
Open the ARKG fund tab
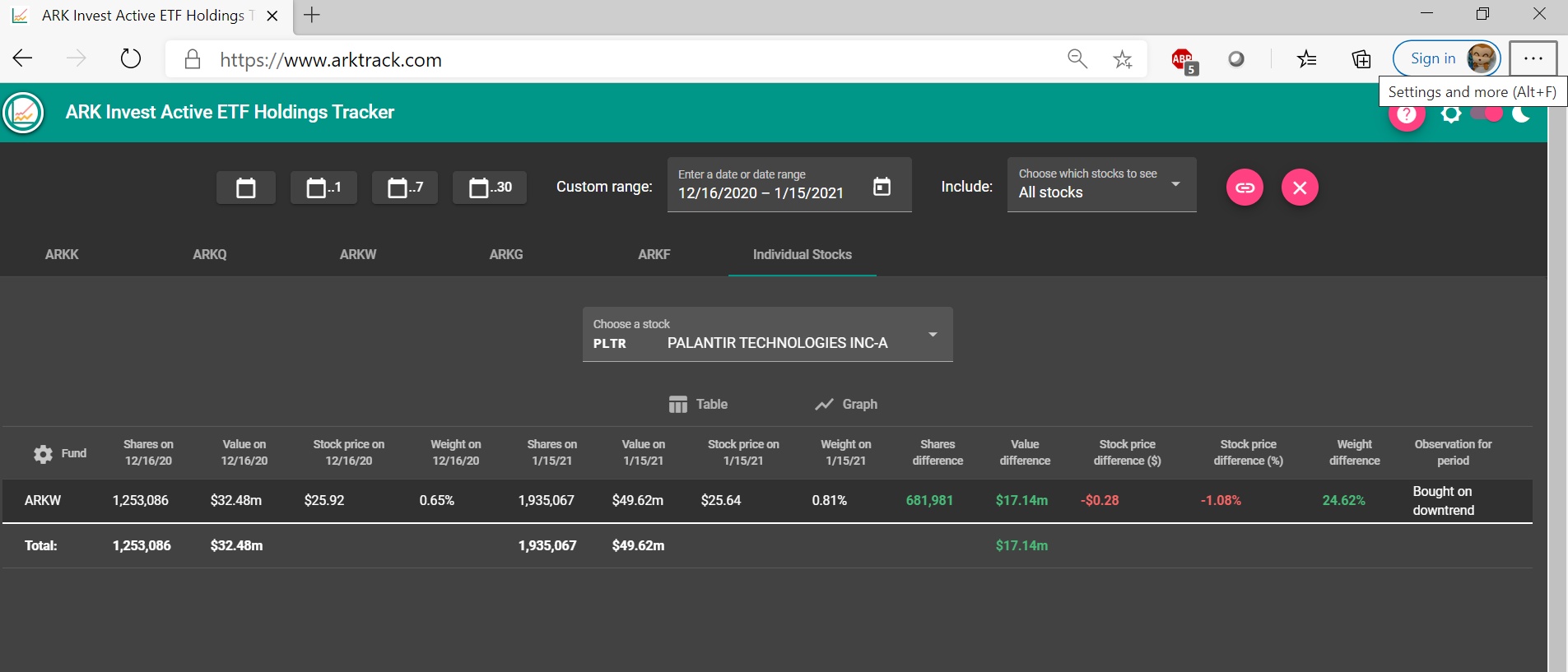pos(505,254)
